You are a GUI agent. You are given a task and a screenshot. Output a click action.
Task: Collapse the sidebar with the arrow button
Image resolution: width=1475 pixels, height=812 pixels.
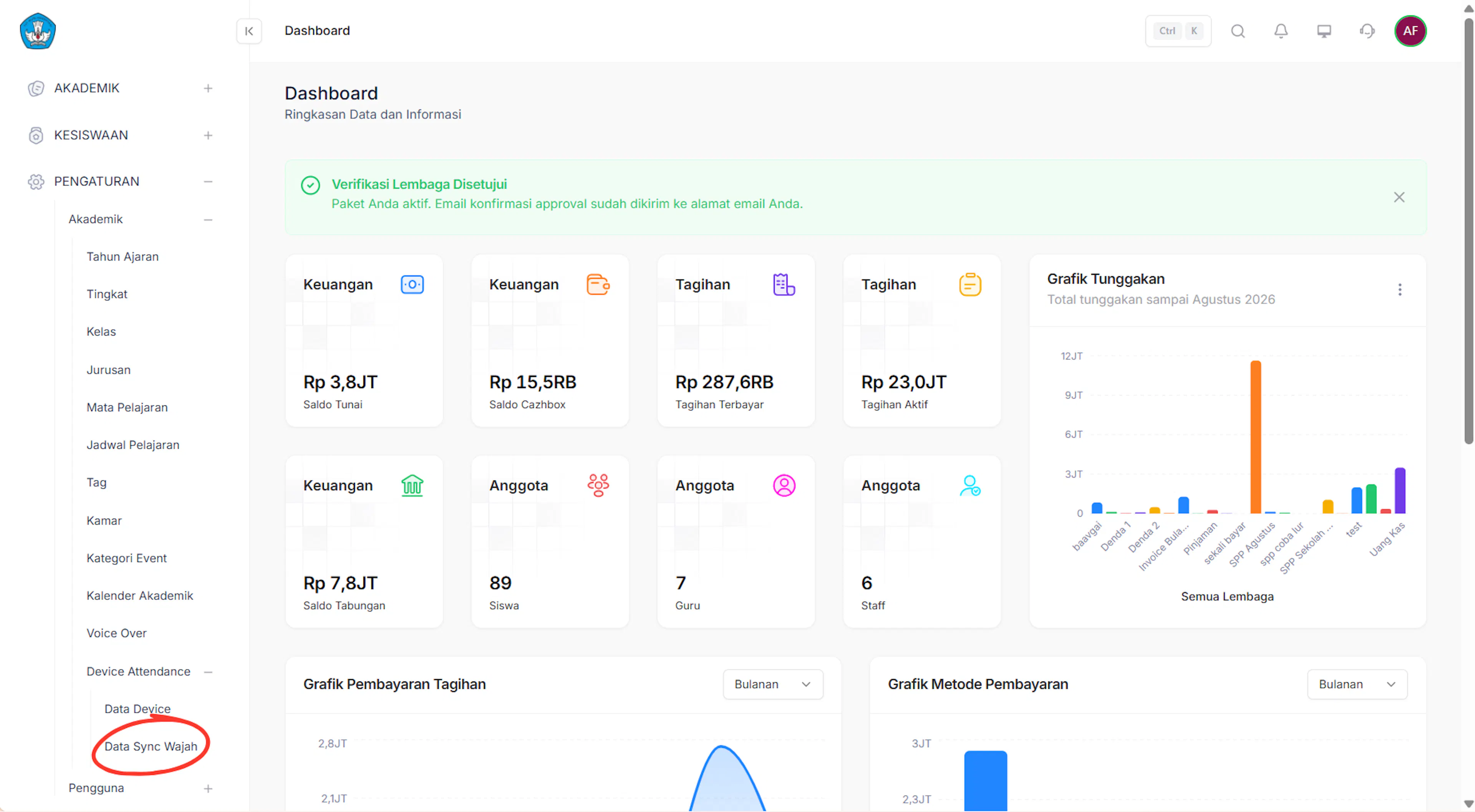click(249, 31)
